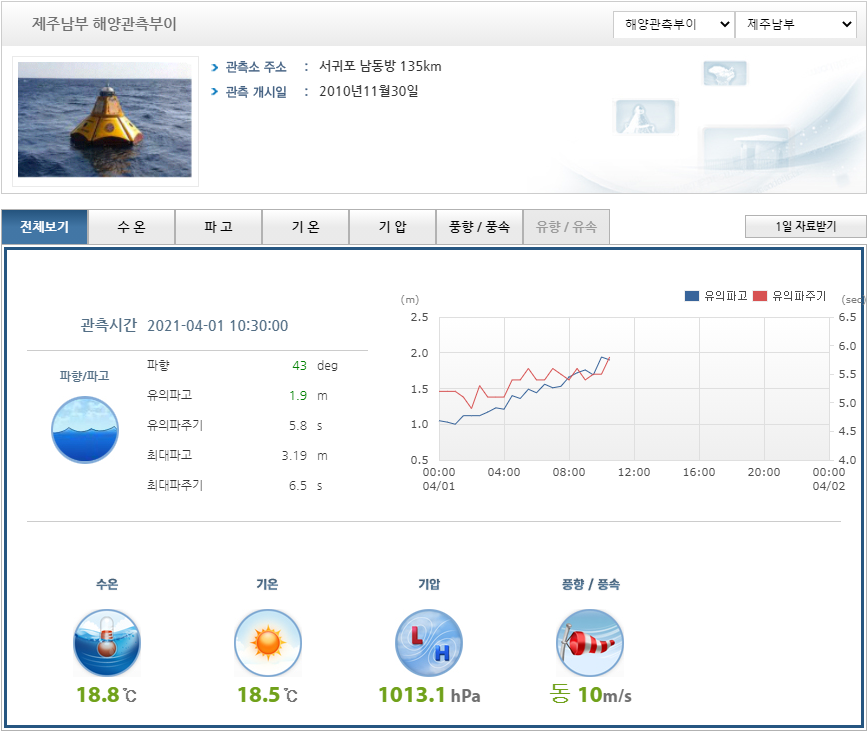The image size is (868, 732).
Task: Click the 제주남부 해양관측부이 page title
Action: click(104, 24)
